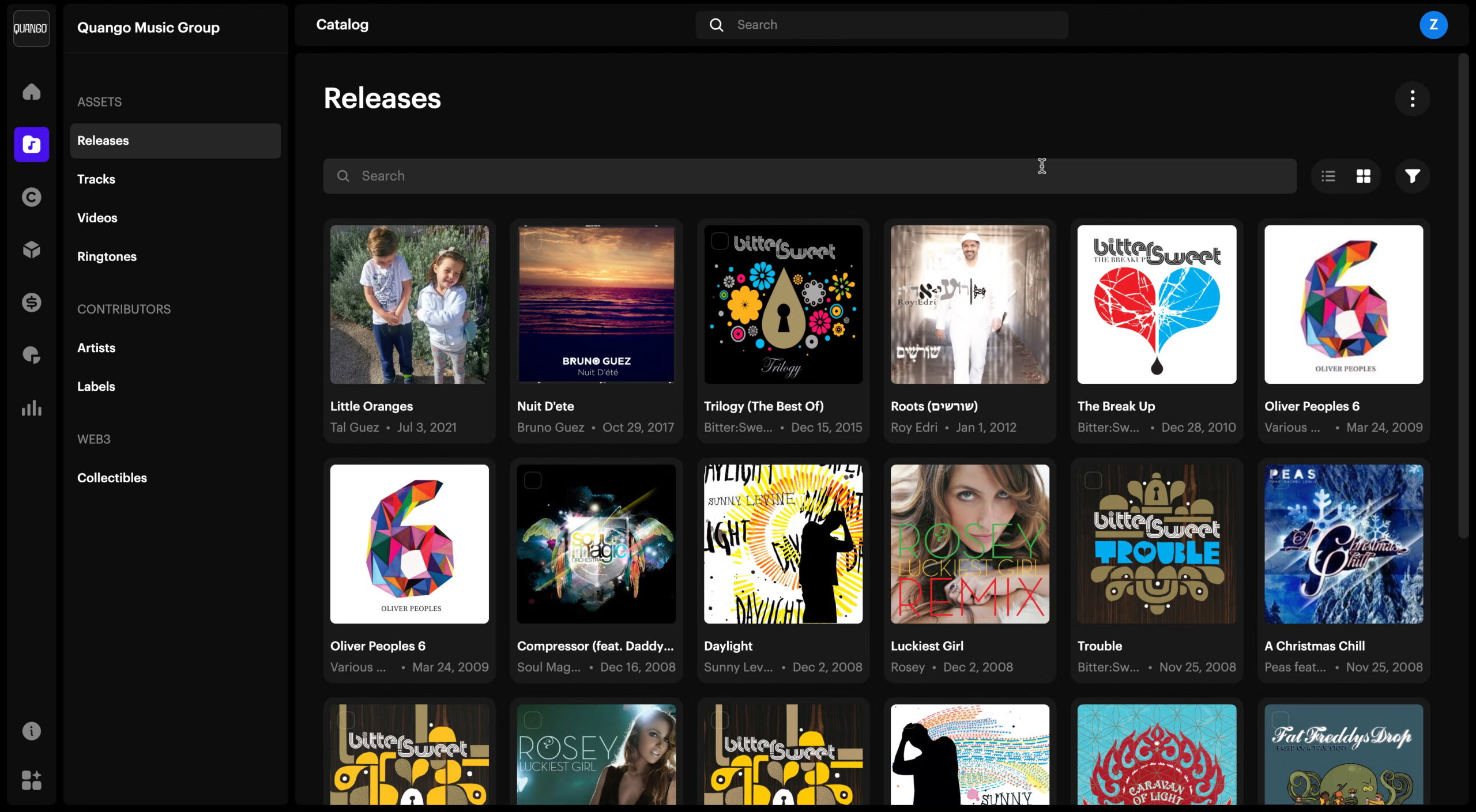1476x812 pixels.
Task: Click artist name Tal Guez
Action: click(x=355, y=428)
